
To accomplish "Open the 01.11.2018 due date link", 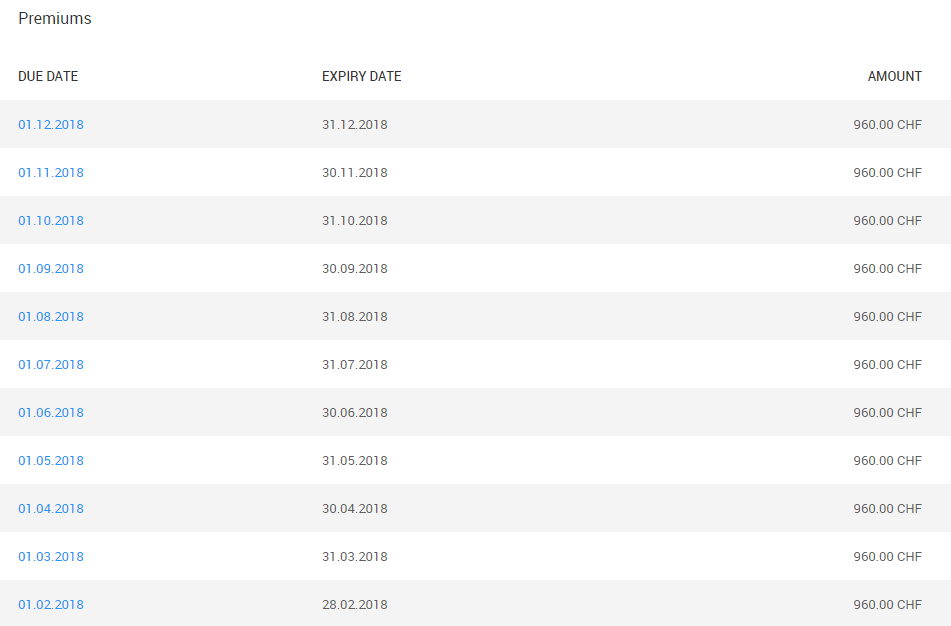I will pyautogui.click(x=51, y=172).
